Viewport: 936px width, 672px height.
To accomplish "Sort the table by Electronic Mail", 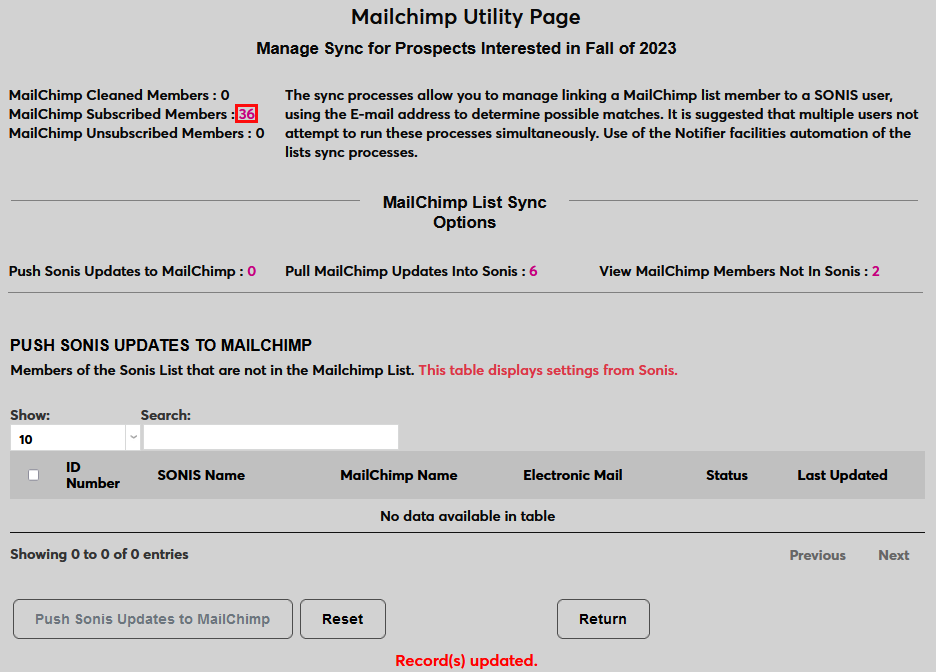I will [x=572, y=475].
